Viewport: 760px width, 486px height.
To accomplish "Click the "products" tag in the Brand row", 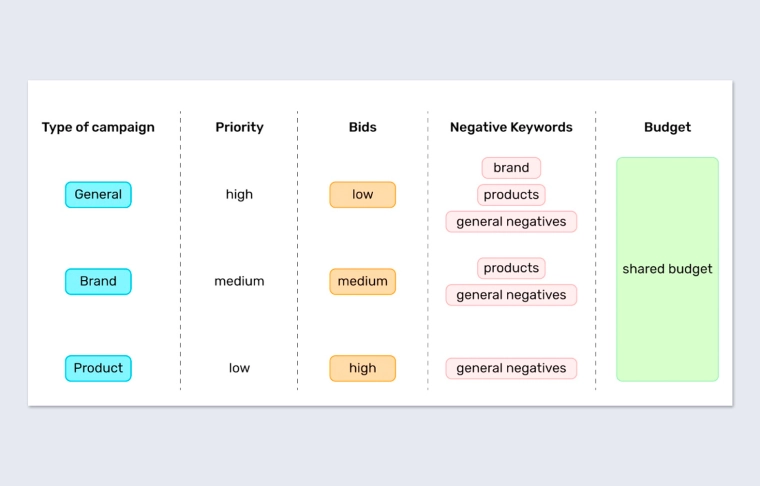I will coord(511,268).
